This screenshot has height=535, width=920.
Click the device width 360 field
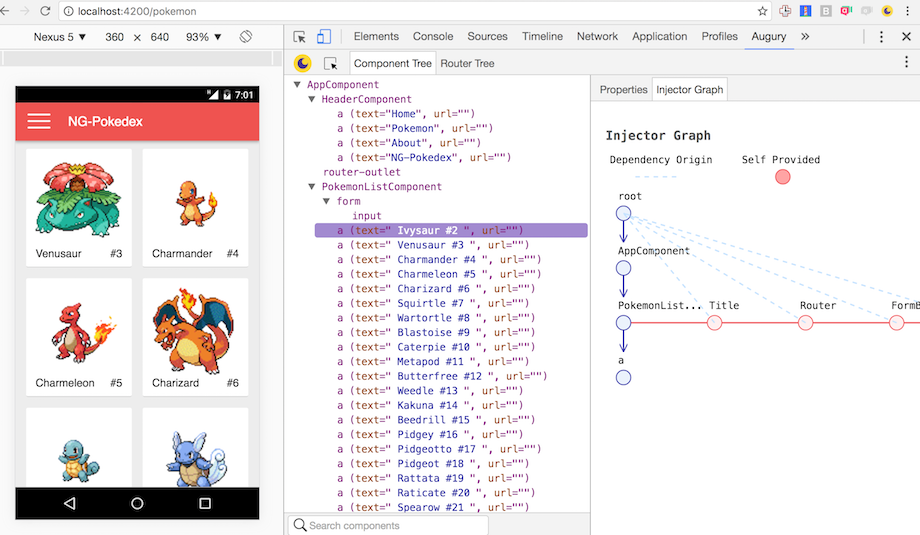pyautogui.click(x=114, y=37)
